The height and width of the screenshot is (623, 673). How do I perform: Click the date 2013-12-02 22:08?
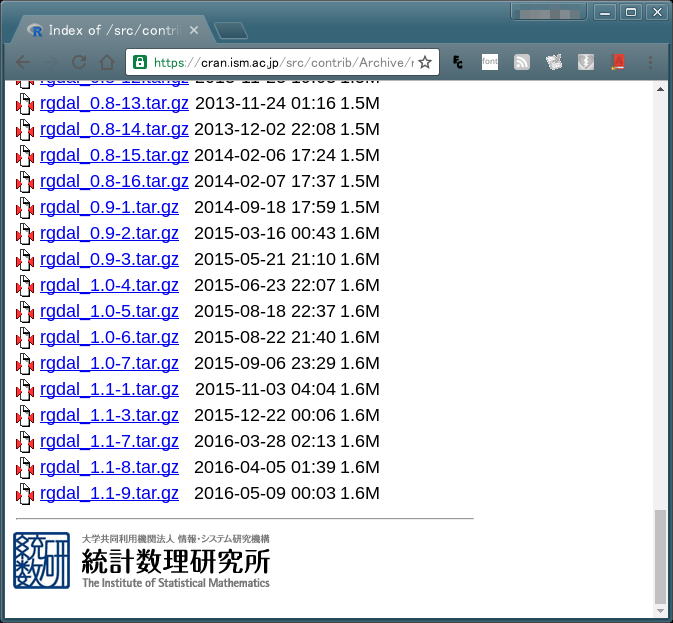(265, 130)
